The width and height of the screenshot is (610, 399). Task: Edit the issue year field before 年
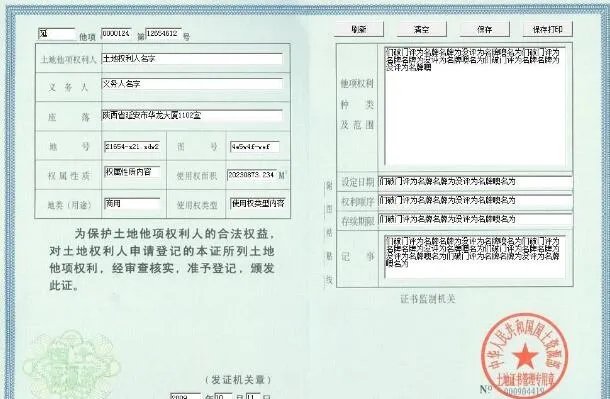point(186,396)
